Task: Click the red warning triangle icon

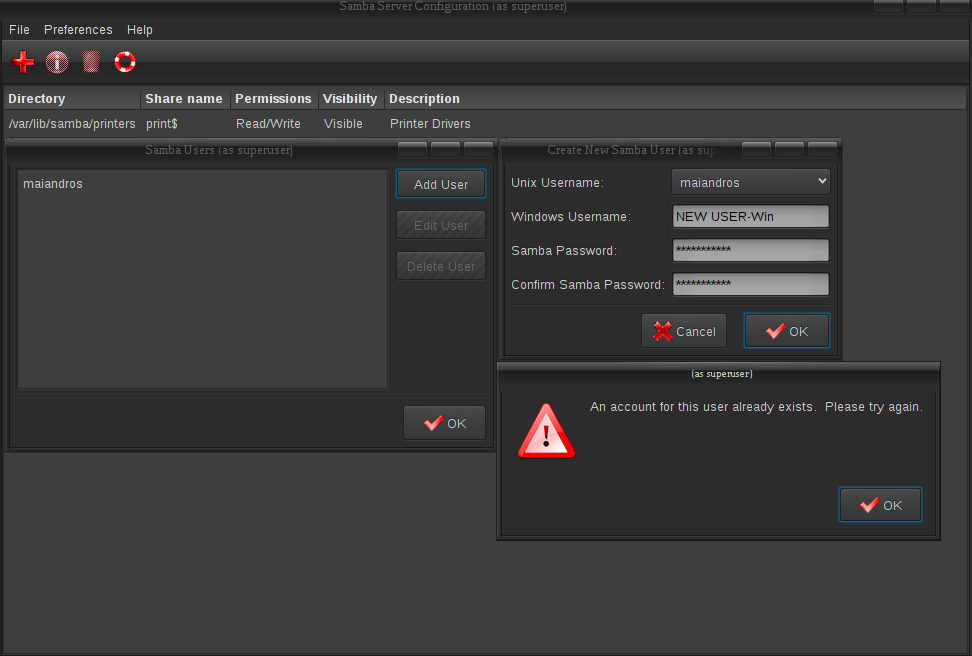Action: point(546,432)
